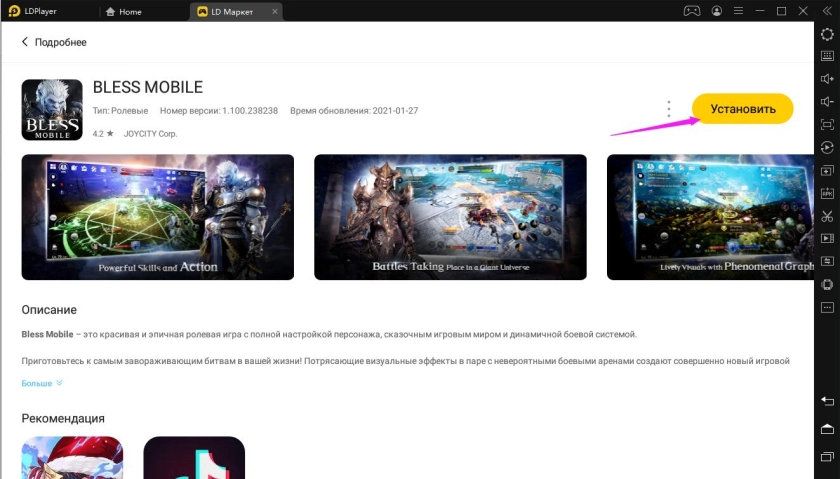This screenshot has height=479, width=840.
Task: Minimize the LDPlayer window
Action: point(760,11)
